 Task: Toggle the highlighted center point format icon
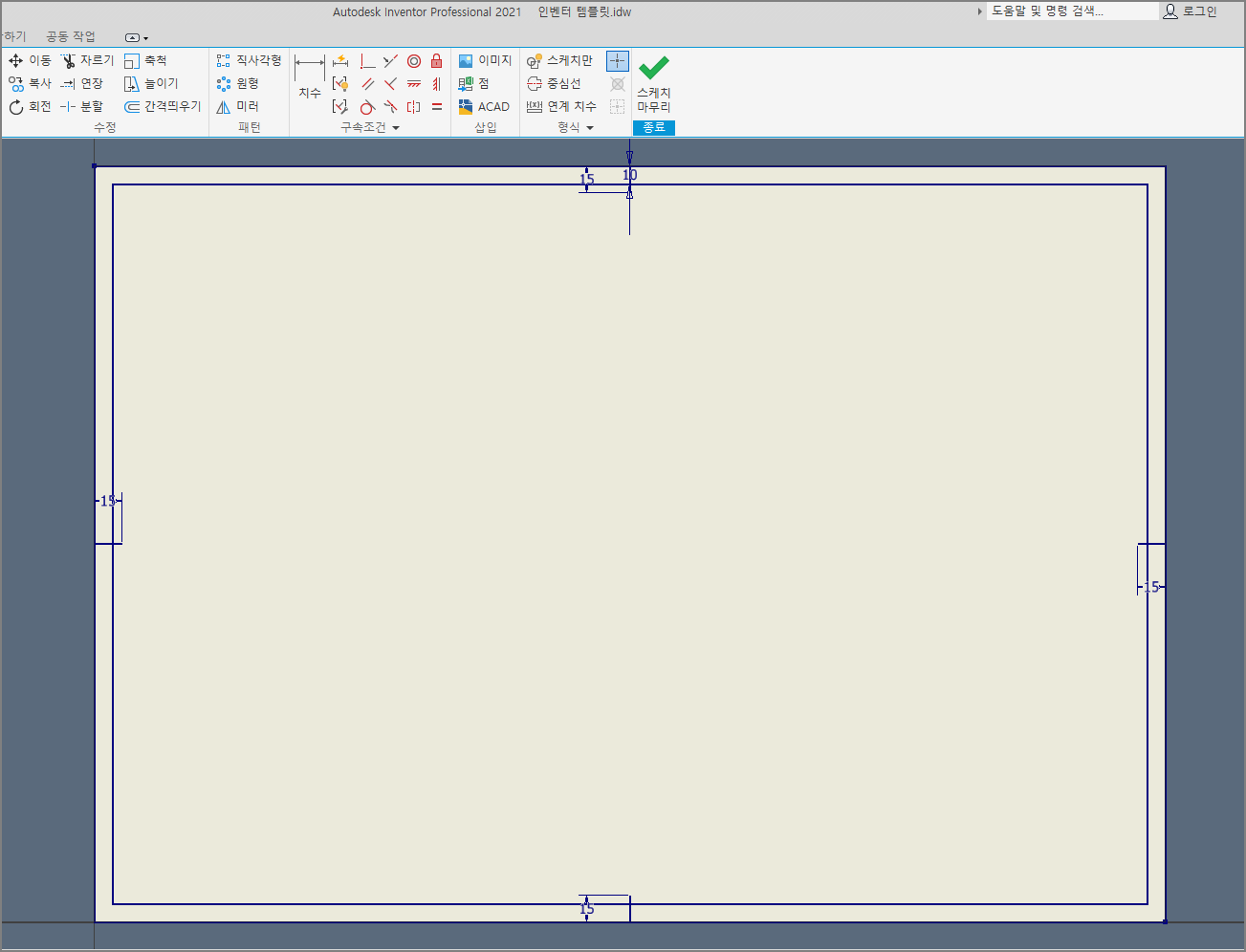click(x=618, y=61)
